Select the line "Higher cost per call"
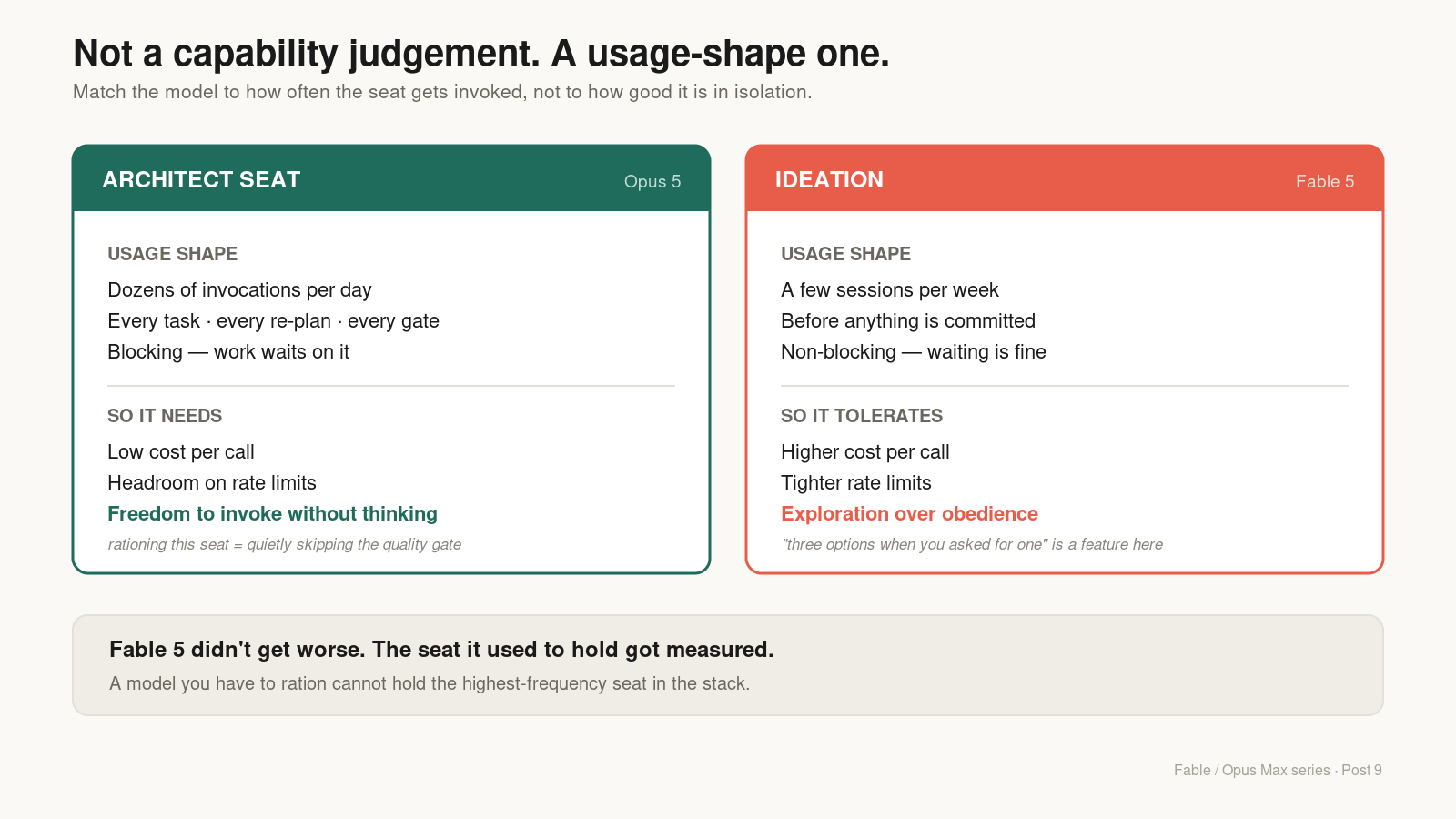Viewport: 1456px width, 819px height. pos(865,452)
